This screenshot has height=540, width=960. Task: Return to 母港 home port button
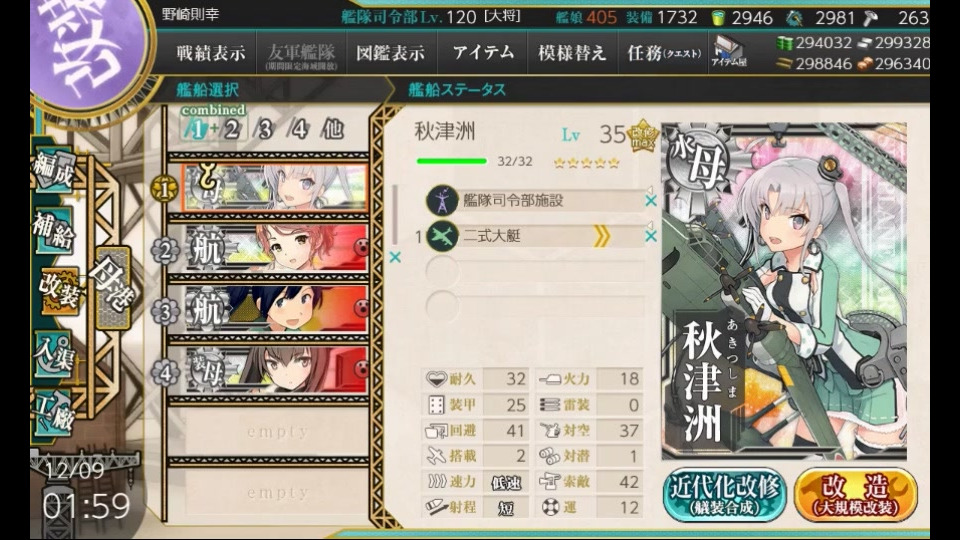(x=113, y=287)
